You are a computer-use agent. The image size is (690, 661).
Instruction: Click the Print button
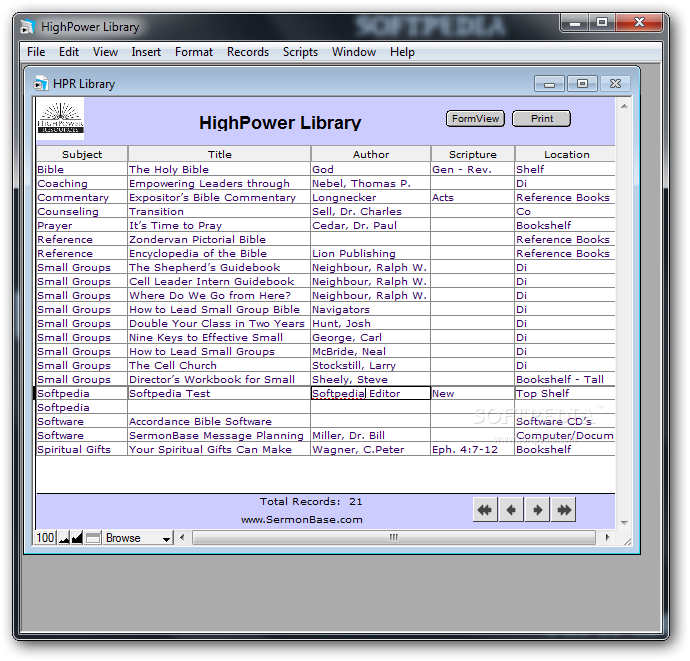(x=542, y=119)
